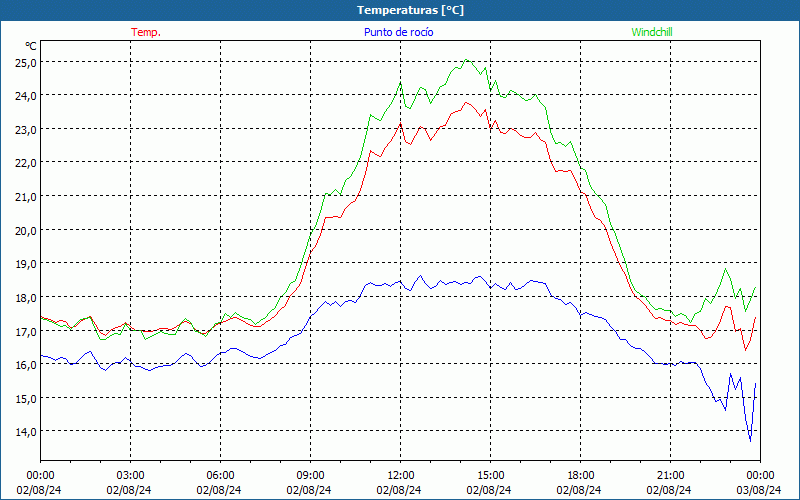Viewport: 800px width, 500px height.
Task: Click the 03/08/24 date label on the x-axis
Action: click(x=760, y=490)
